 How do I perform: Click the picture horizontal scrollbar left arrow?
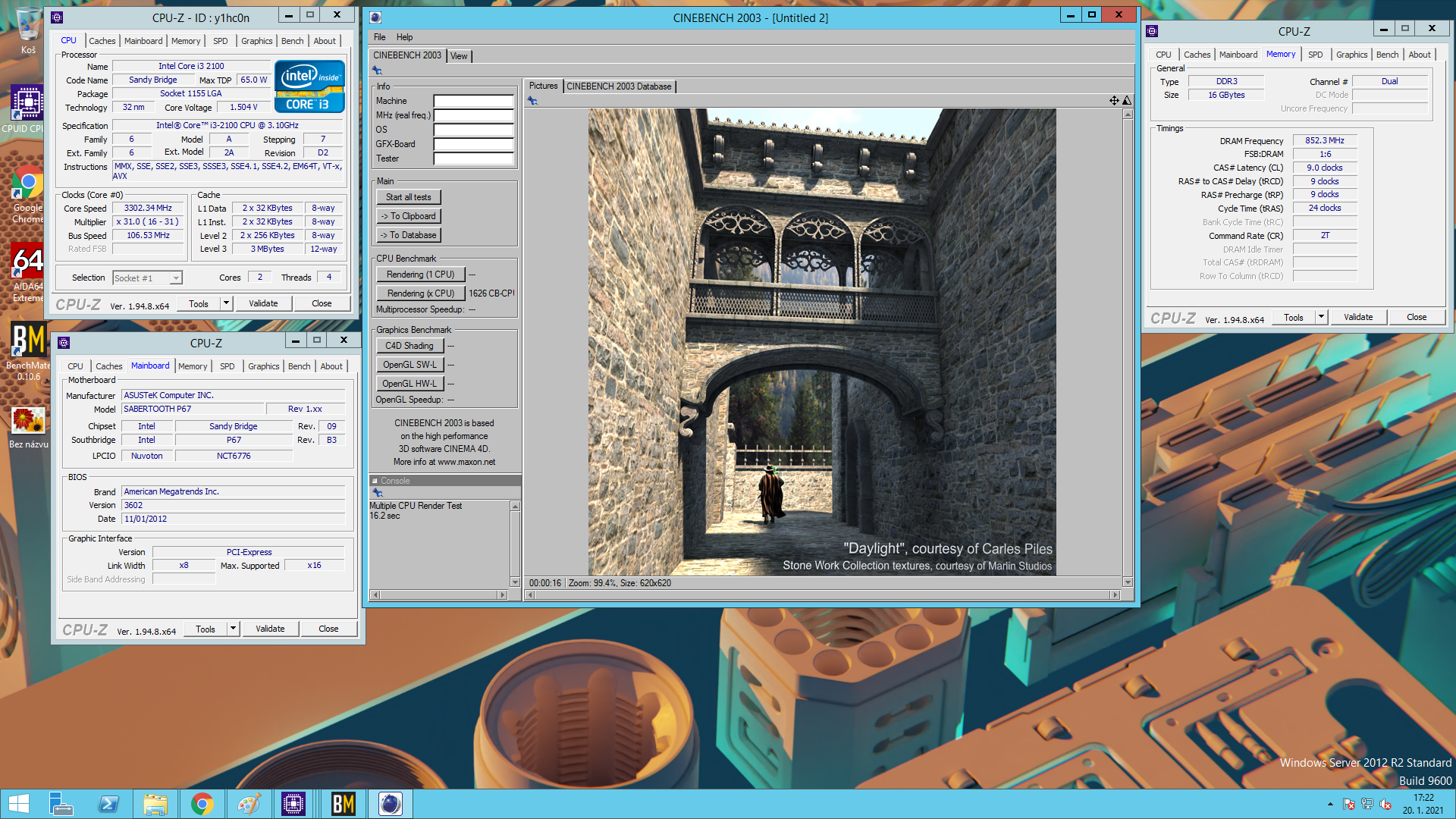(531, 595)
